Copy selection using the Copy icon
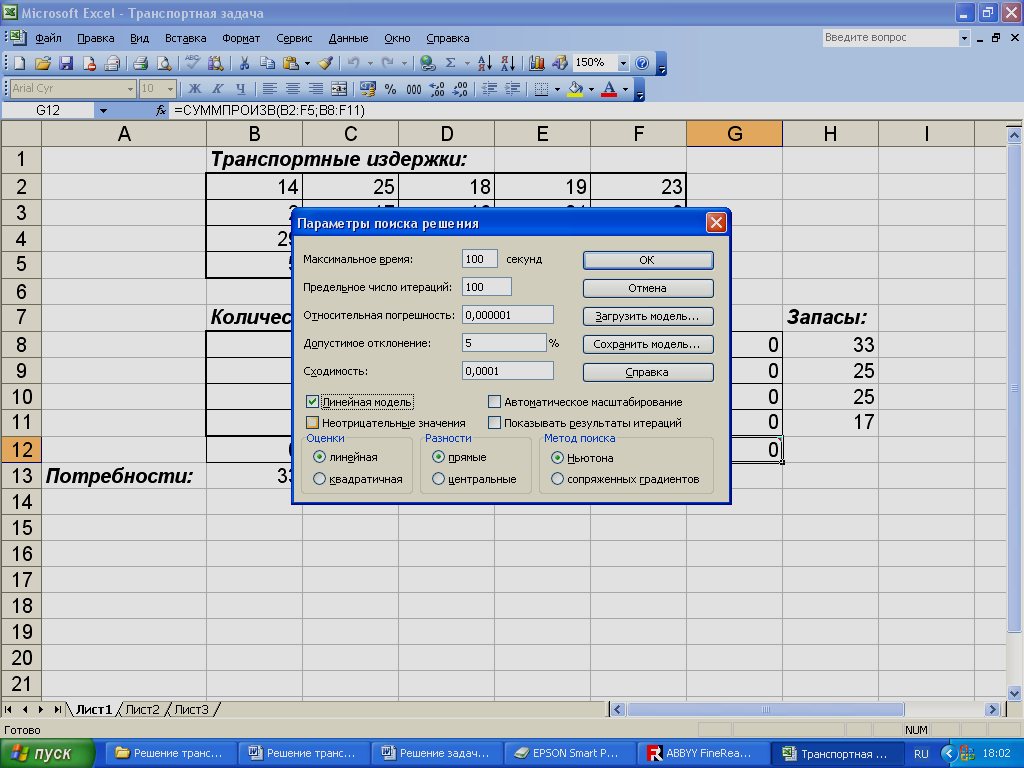Viewport: 1024px width, 768px height. (x=267, y=63)
